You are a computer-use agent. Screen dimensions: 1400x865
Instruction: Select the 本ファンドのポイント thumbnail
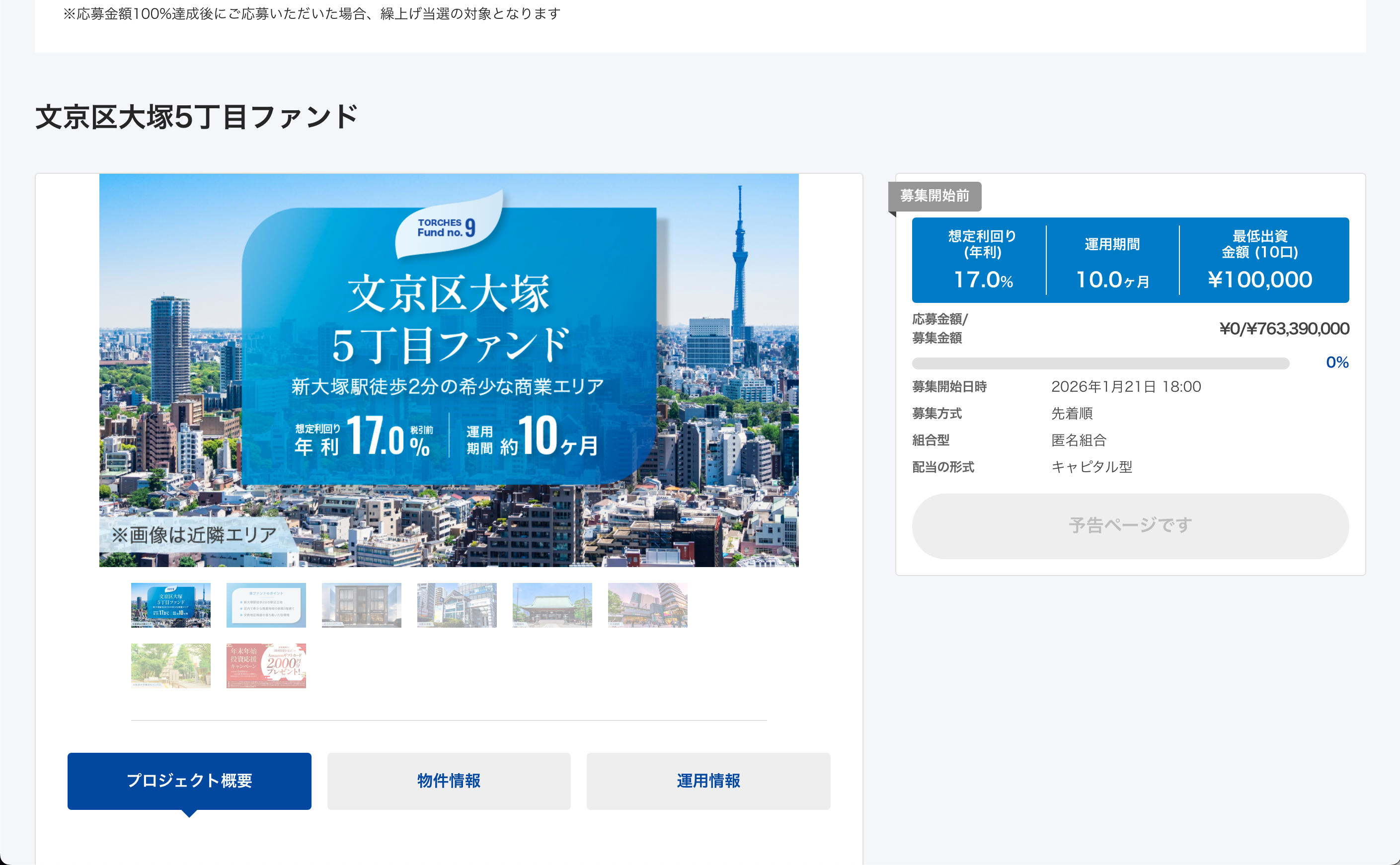point(266,605)
